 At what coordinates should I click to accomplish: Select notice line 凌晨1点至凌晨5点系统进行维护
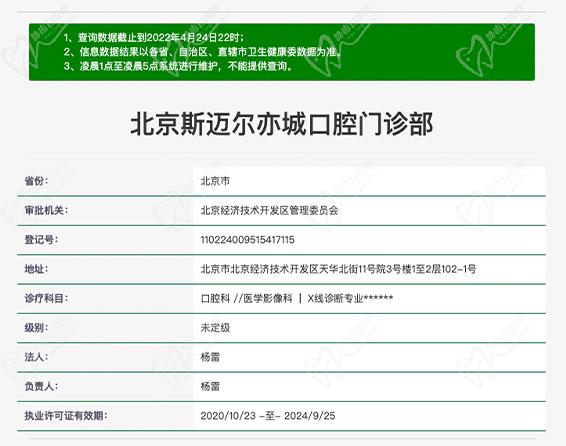pos(178,66)
